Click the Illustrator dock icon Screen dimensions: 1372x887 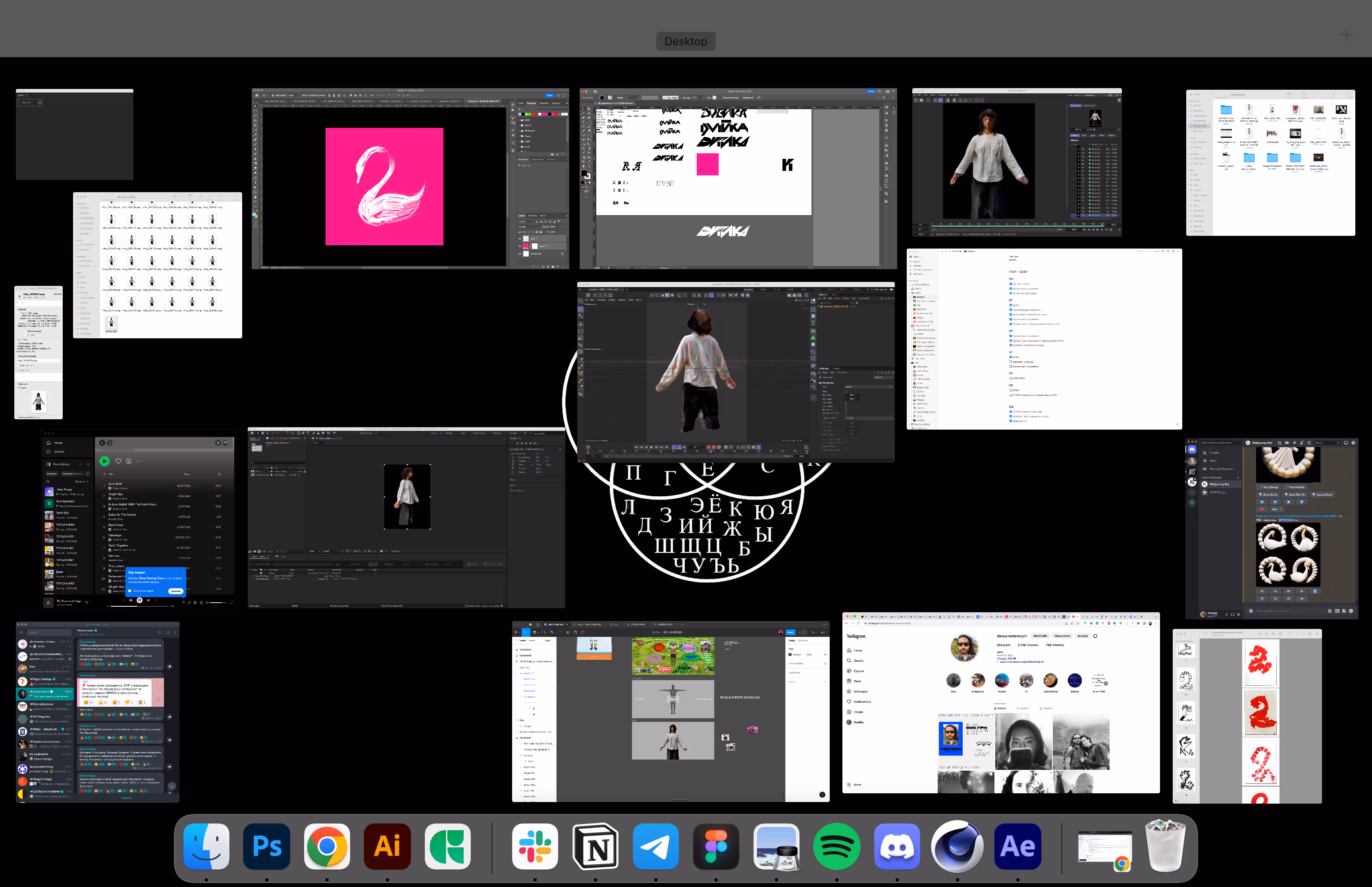click(387, 846)
